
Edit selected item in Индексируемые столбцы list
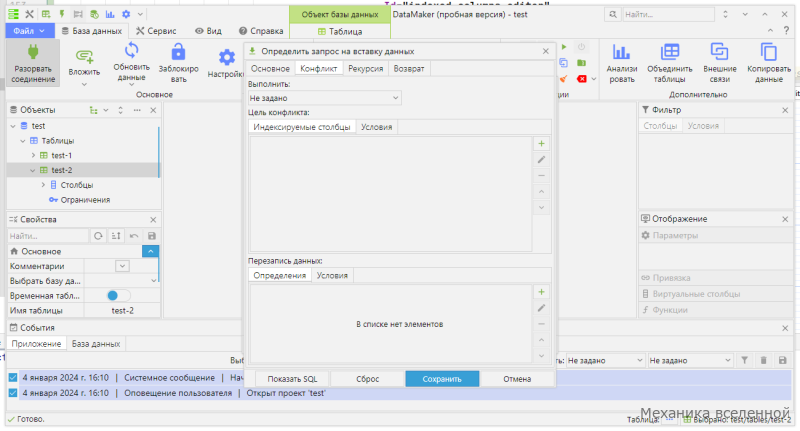pos(541,160)
